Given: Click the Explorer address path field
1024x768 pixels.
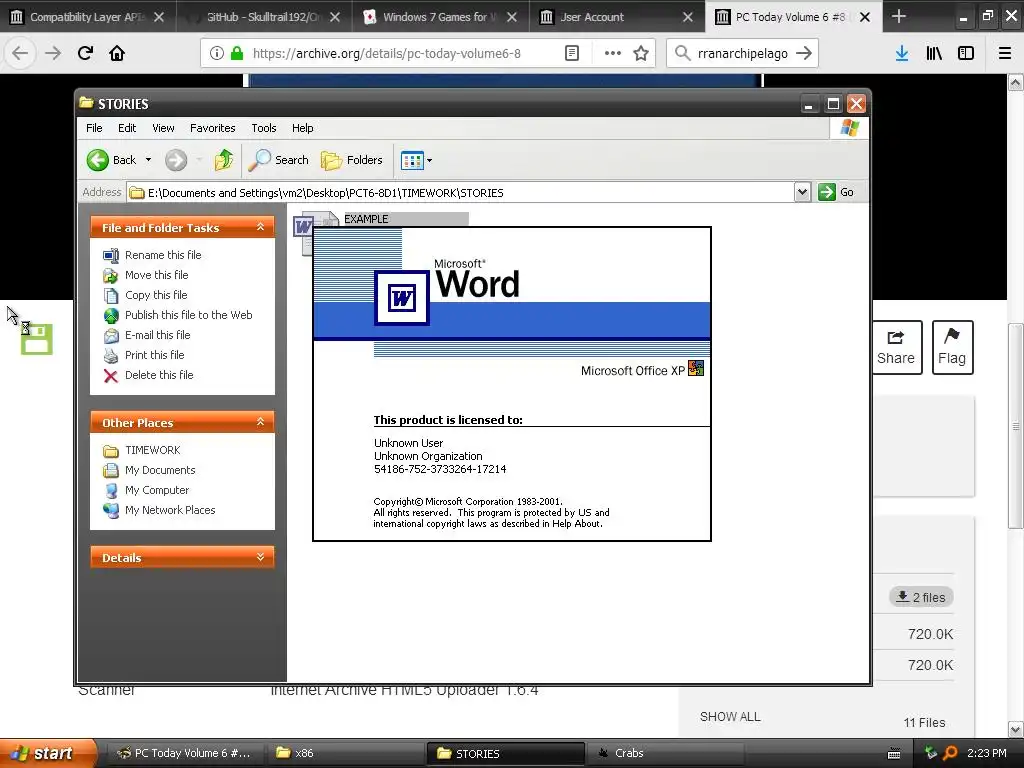Looking at the screenshot, I should (x=460, y=193).
